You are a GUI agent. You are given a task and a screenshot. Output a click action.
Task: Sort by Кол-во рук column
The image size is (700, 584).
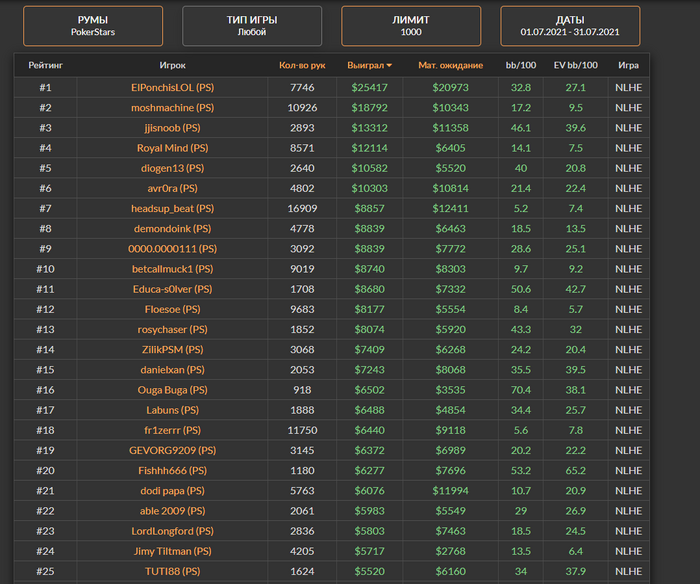(302, 65)
